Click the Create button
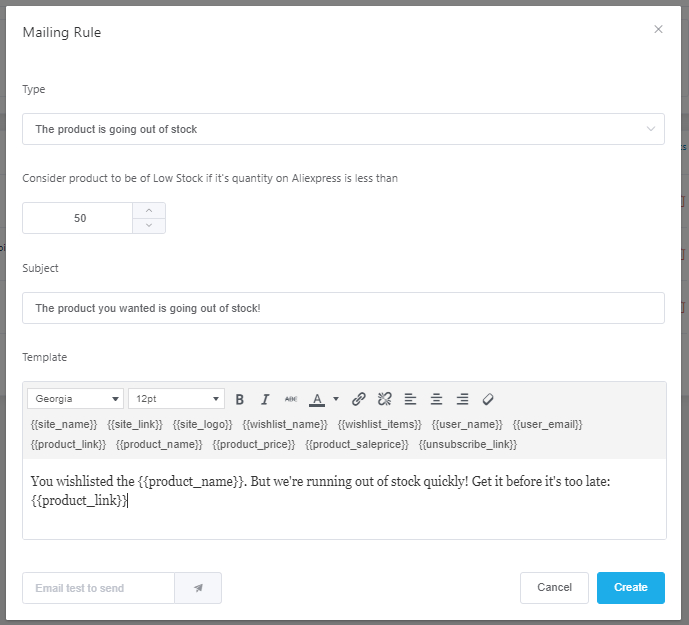Screen dimensions: 689x625 point(630,588)
